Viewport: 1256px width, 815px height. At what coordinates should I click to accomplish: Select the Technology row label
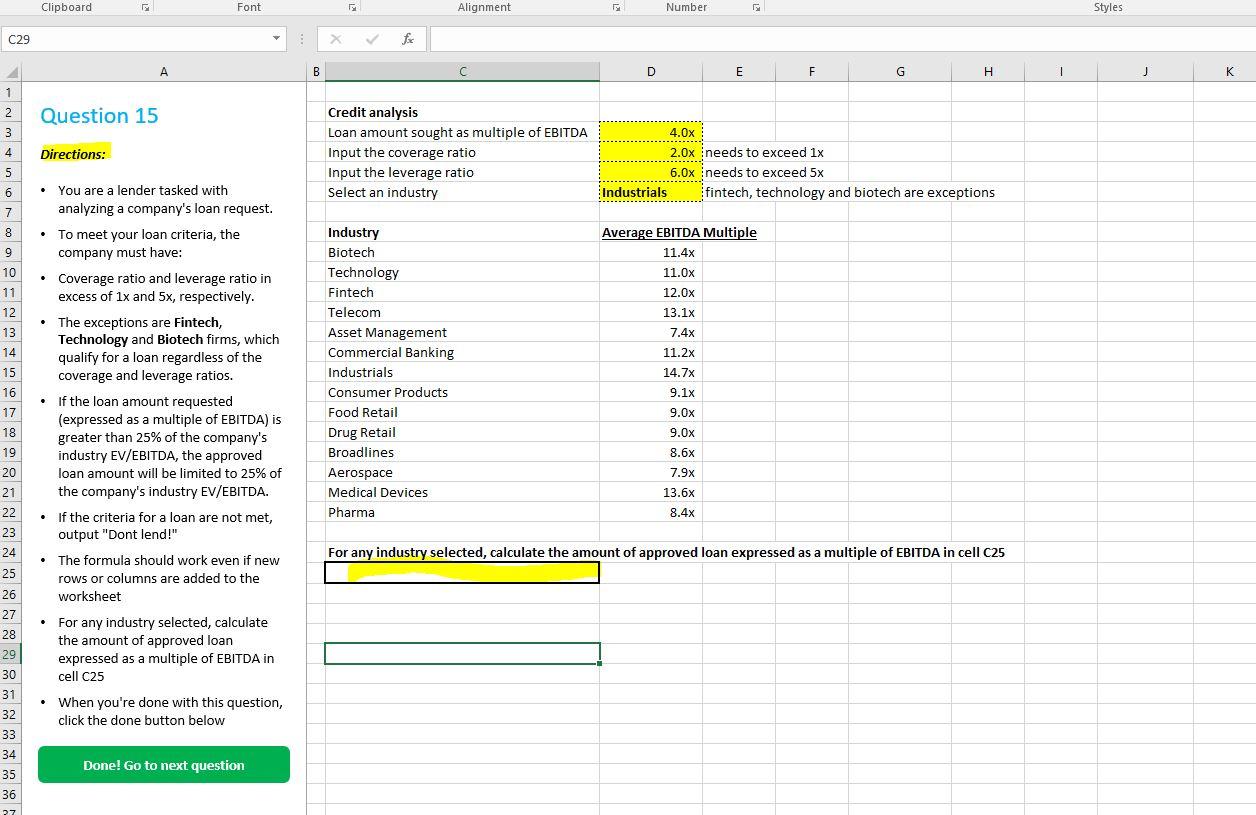click(x=363, y=272)
